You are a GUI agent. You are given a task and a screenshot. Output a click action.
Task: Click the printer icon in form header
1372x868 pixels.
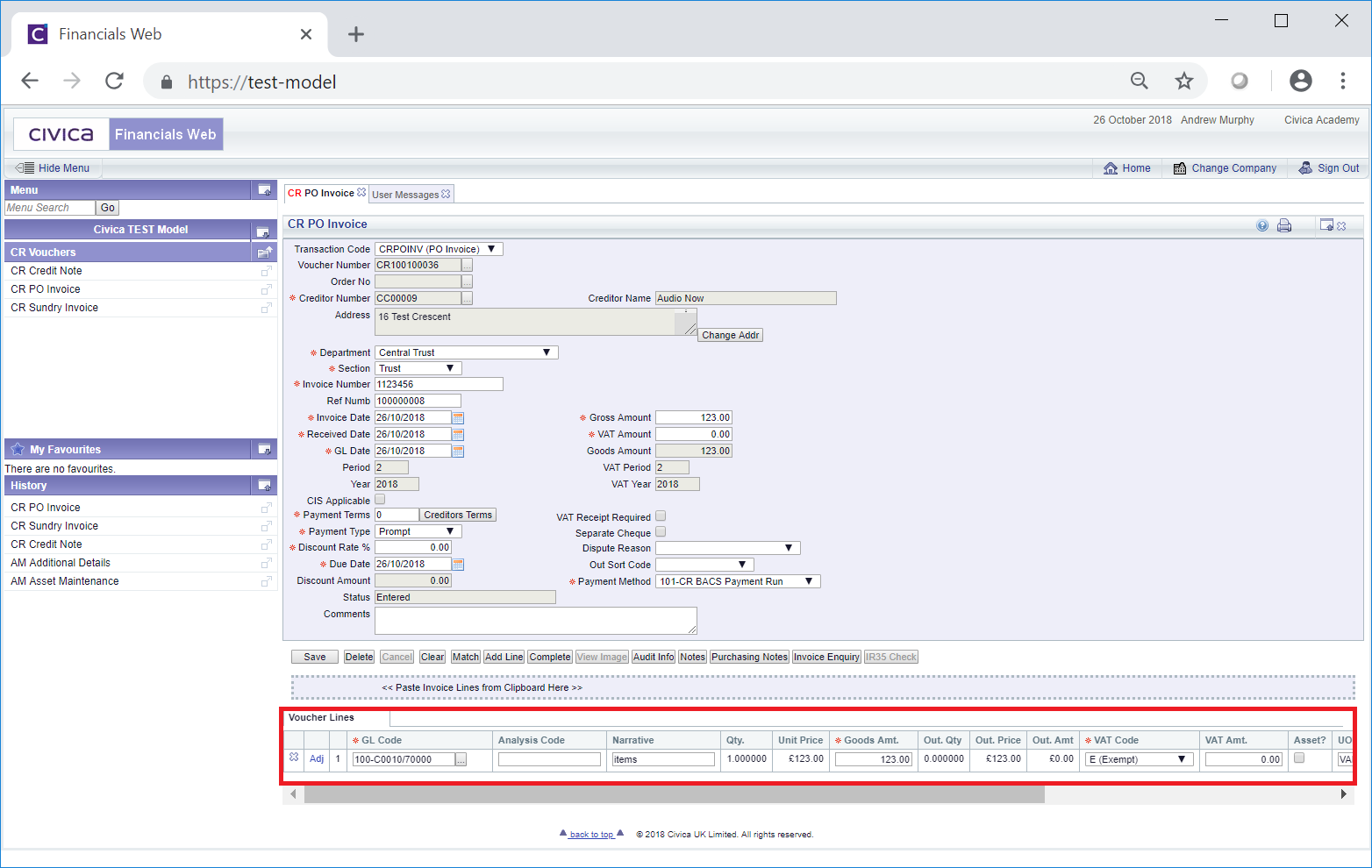(x=1284, y=225)
